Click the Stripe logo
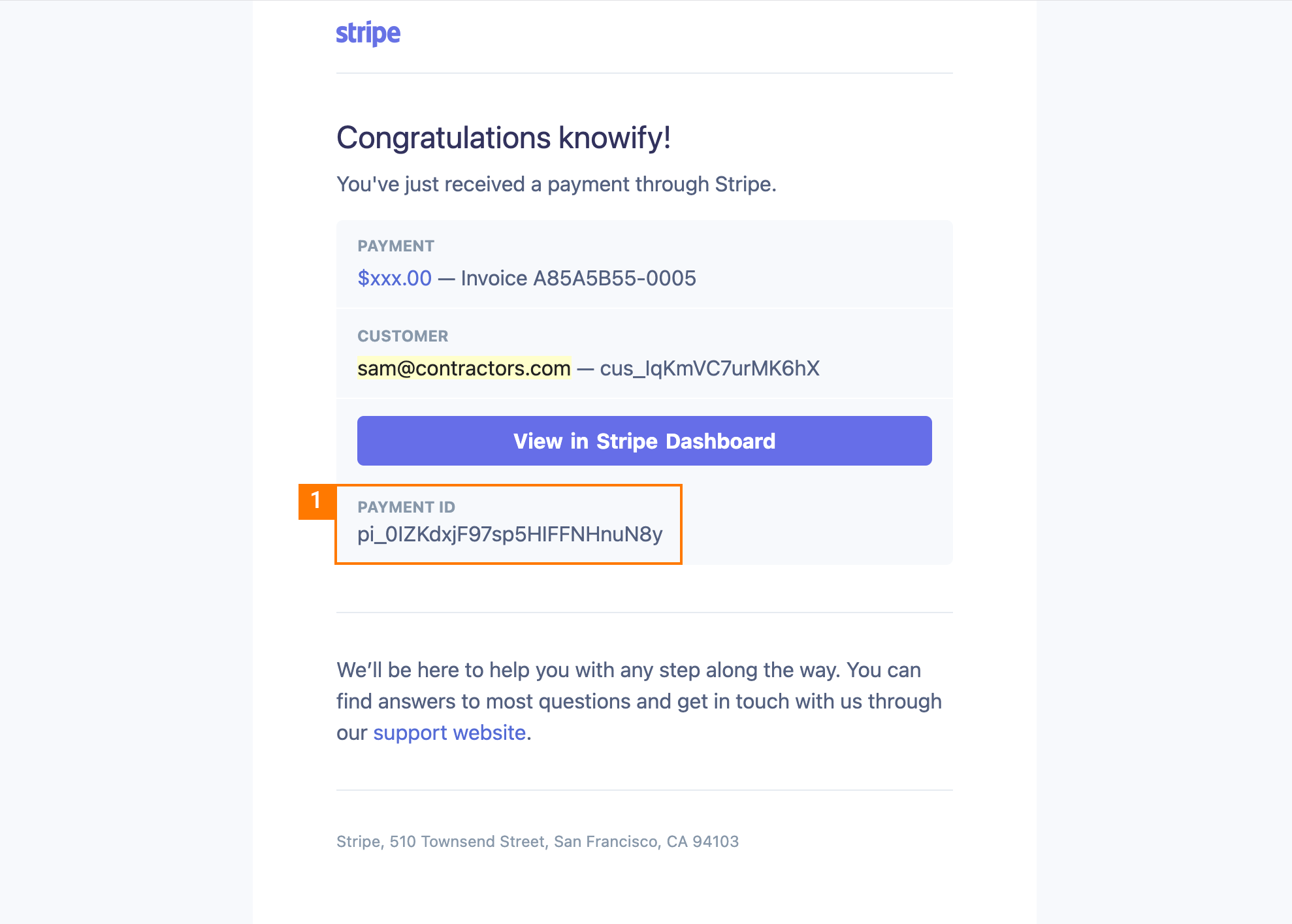This screenshot has width=1292, height=924. 368,33
